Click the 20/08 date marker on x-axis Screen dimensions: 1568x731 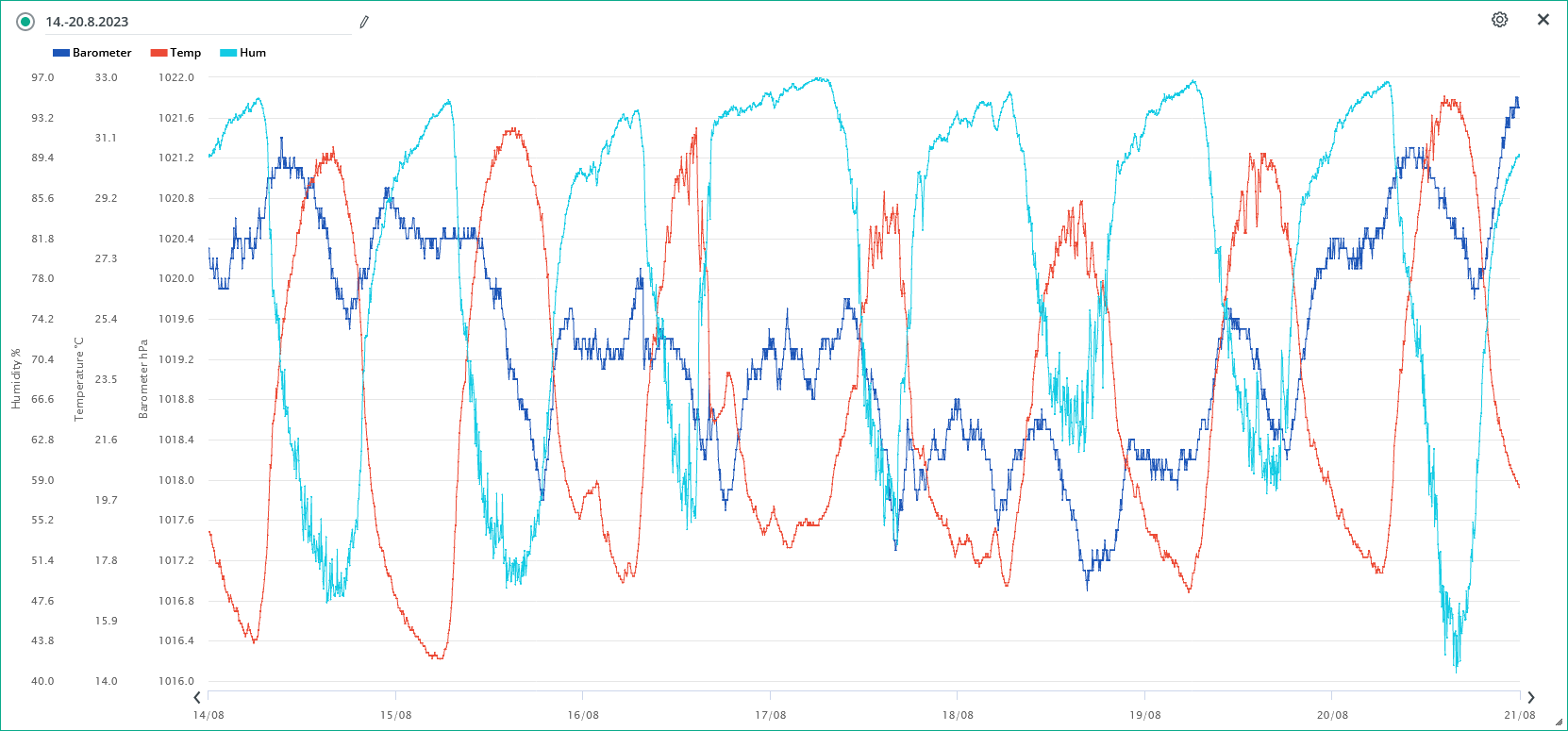[x=1332, y=715]
